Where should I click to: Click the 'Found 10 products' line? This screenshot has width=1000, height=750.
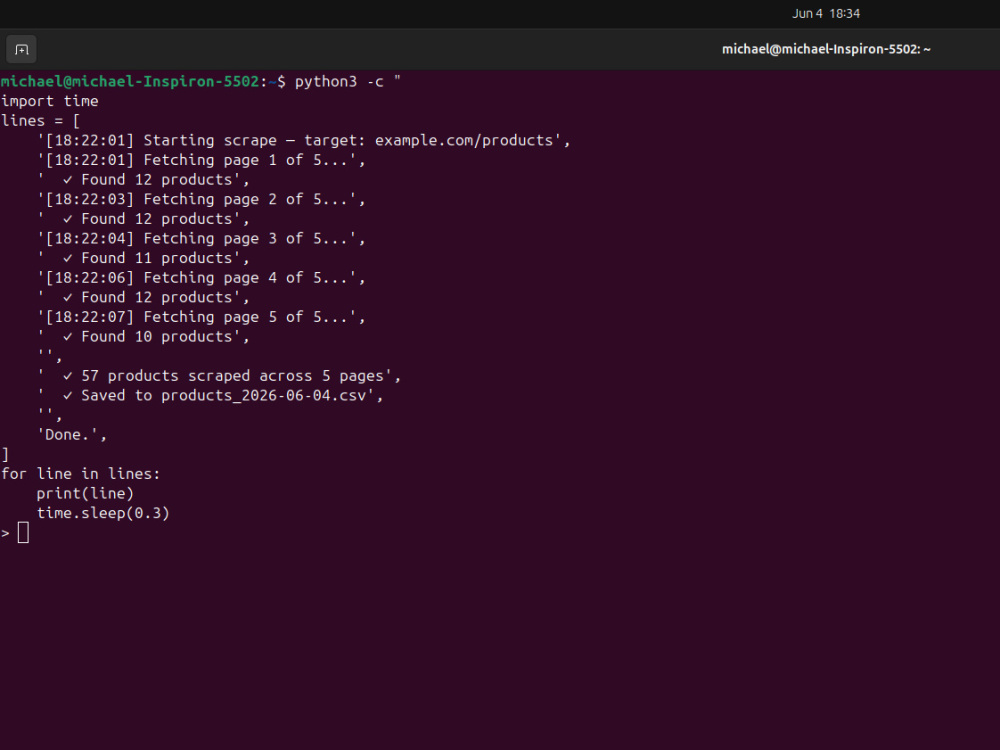143,337
